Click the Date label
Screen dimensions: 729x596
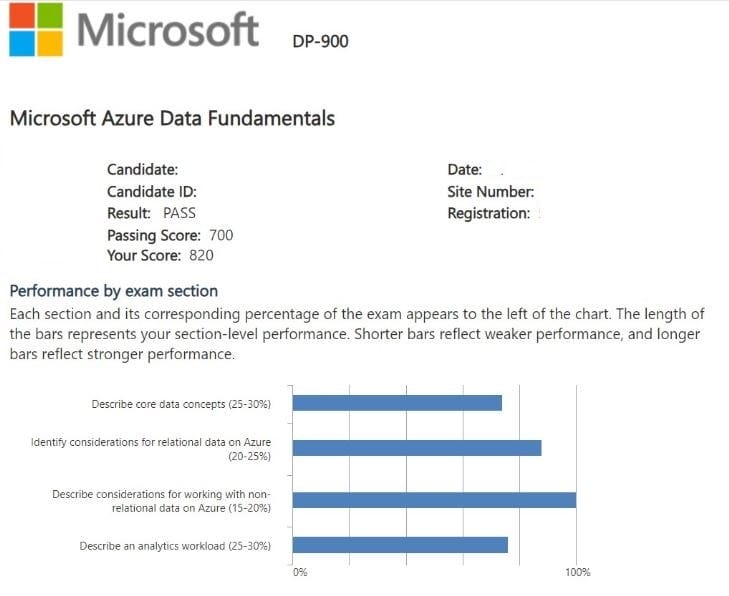point(464,170)
